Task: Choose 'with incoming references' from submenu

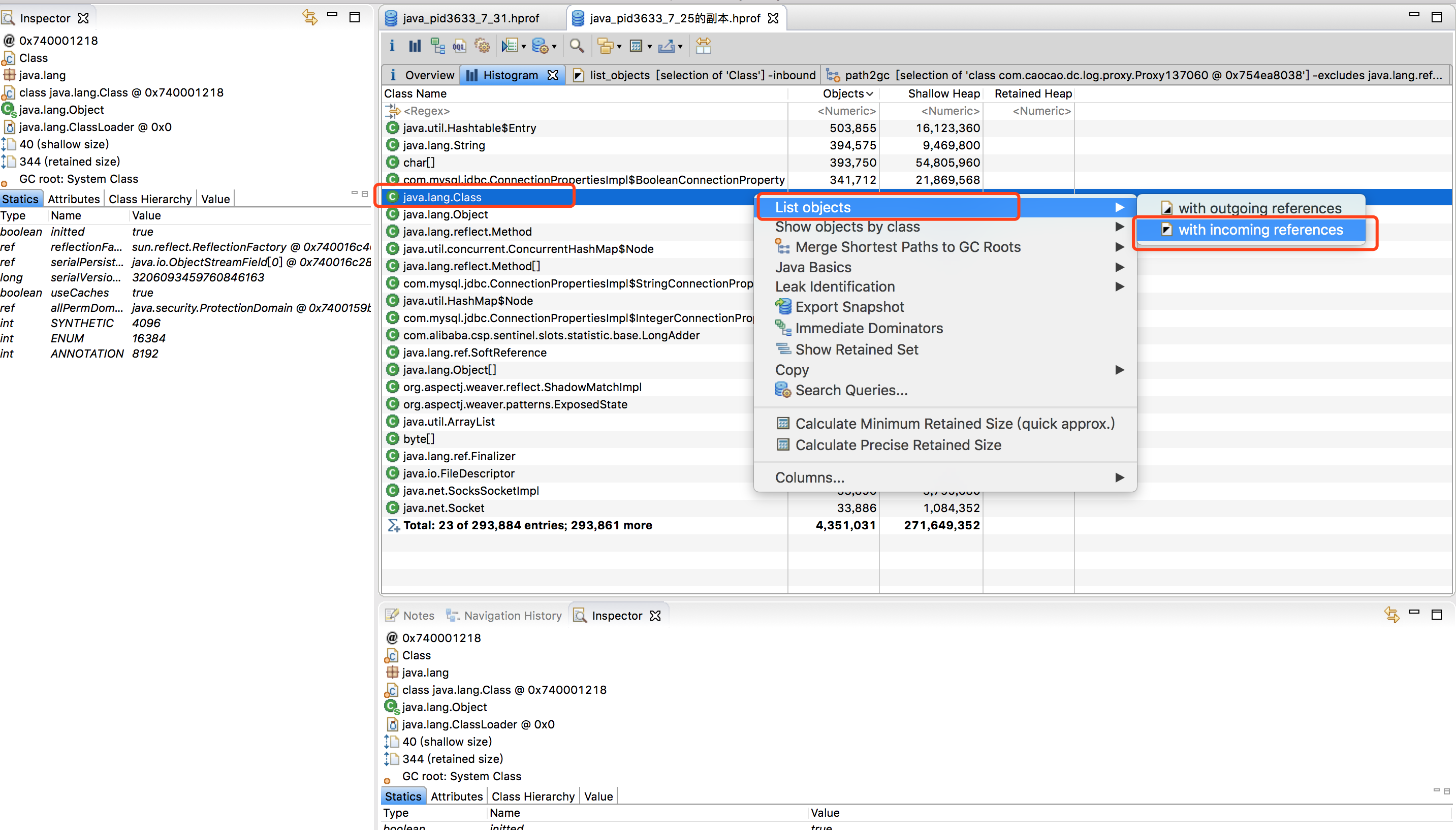Action: point(1251,230)
